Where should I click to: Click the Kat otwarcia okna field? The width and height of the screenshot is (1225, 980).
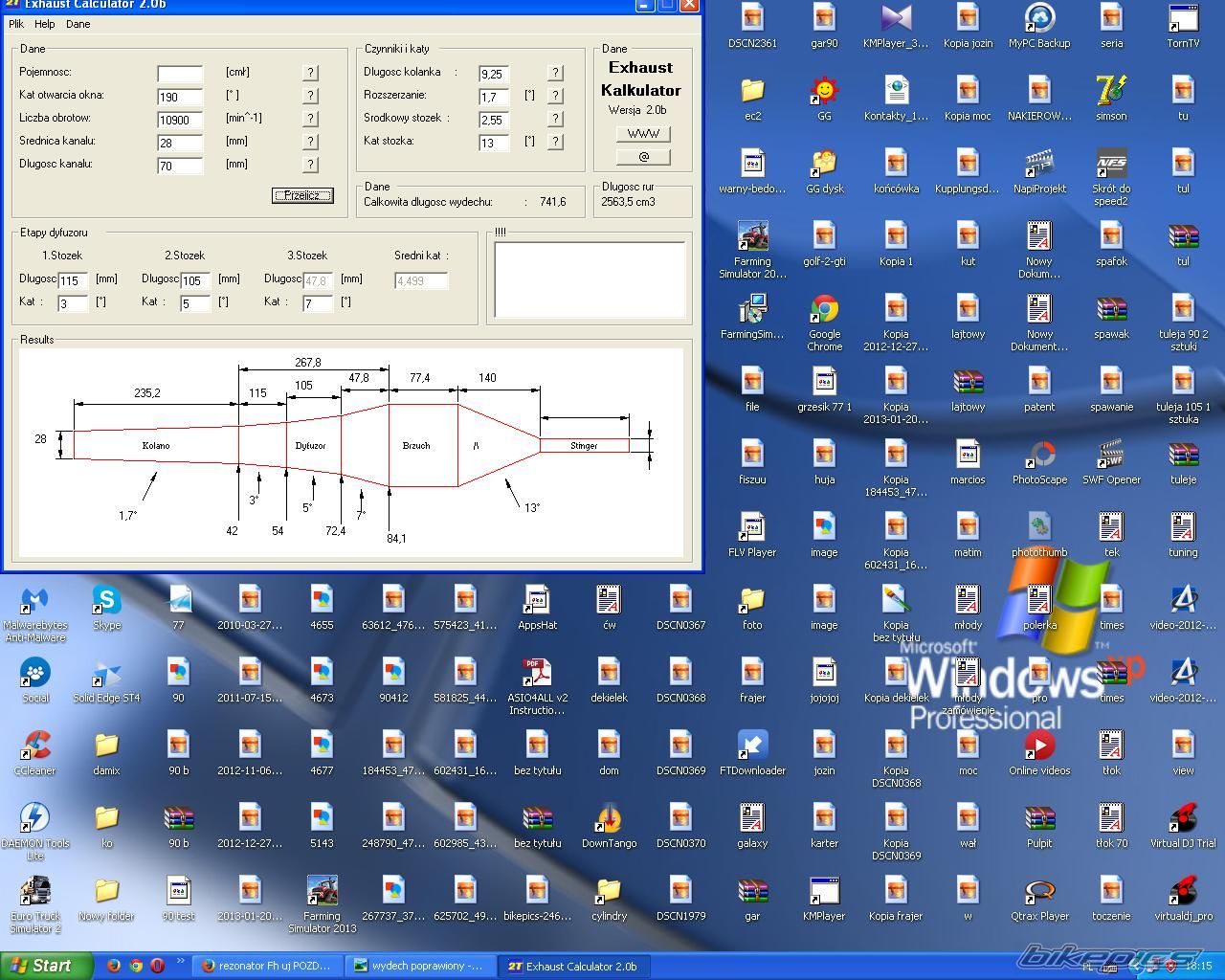(180, 97)
